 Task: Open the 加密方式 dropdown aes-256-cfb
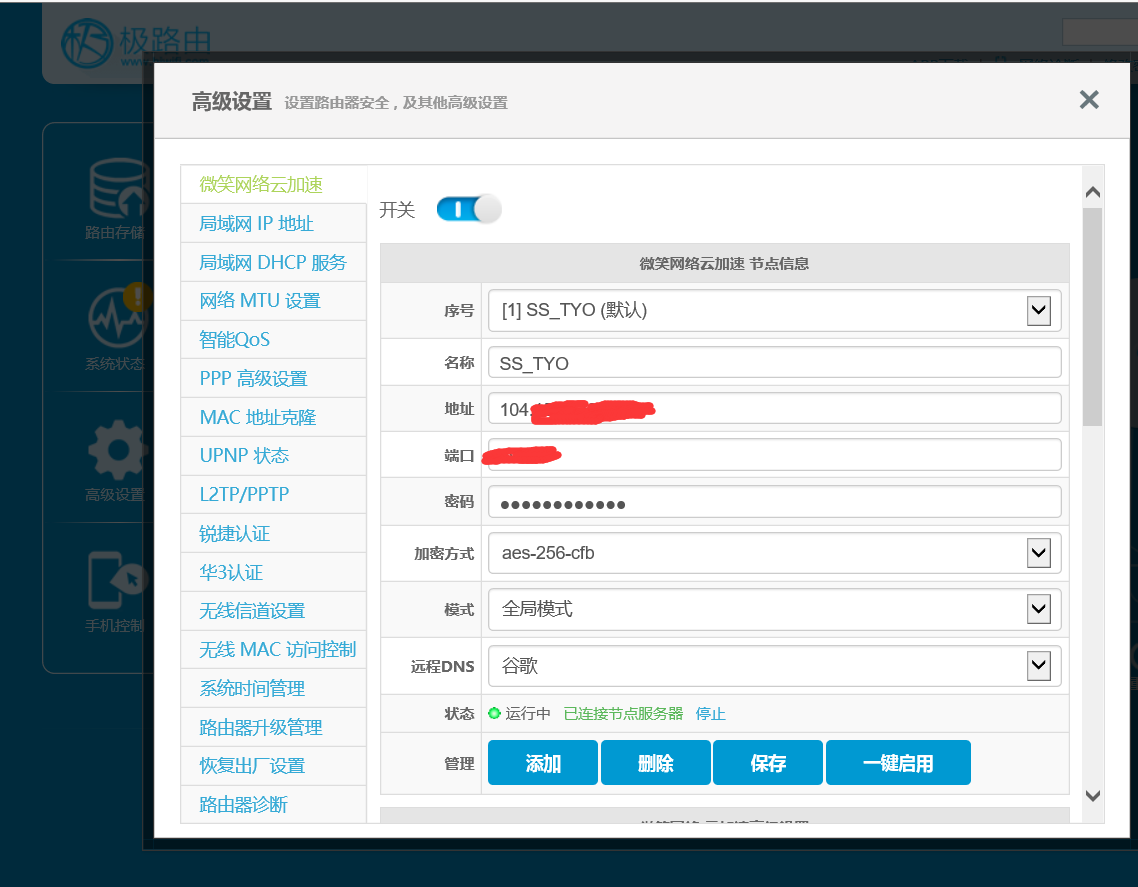point(774,553)
